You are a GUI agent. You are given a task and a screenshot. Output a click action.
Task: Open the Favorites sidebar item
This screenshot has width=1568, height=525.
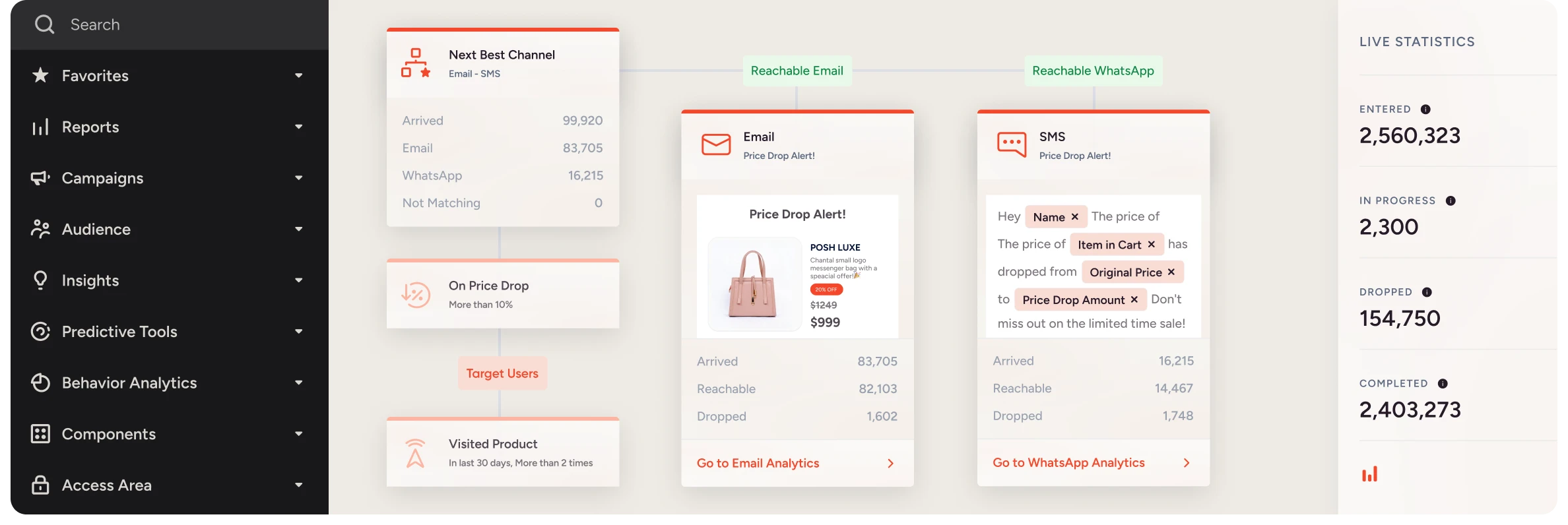click(170, 76)
